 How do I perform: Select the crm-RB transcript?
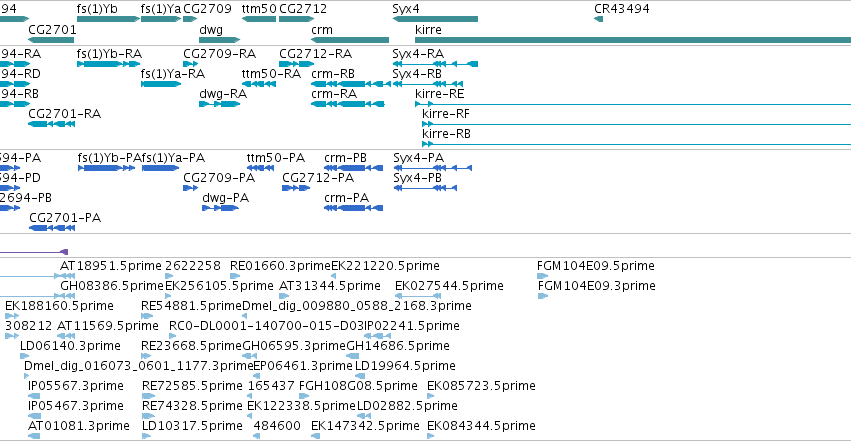point(351,84)
